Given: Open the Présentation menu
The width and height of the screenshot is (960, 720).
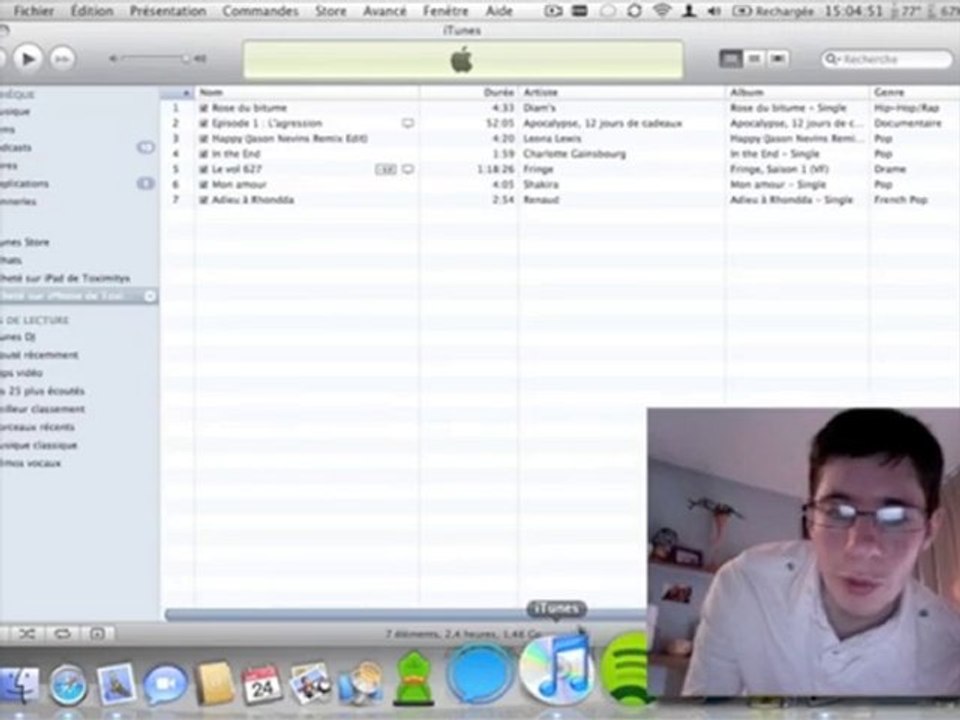Looking at the screenshot, I should (167, 10).
